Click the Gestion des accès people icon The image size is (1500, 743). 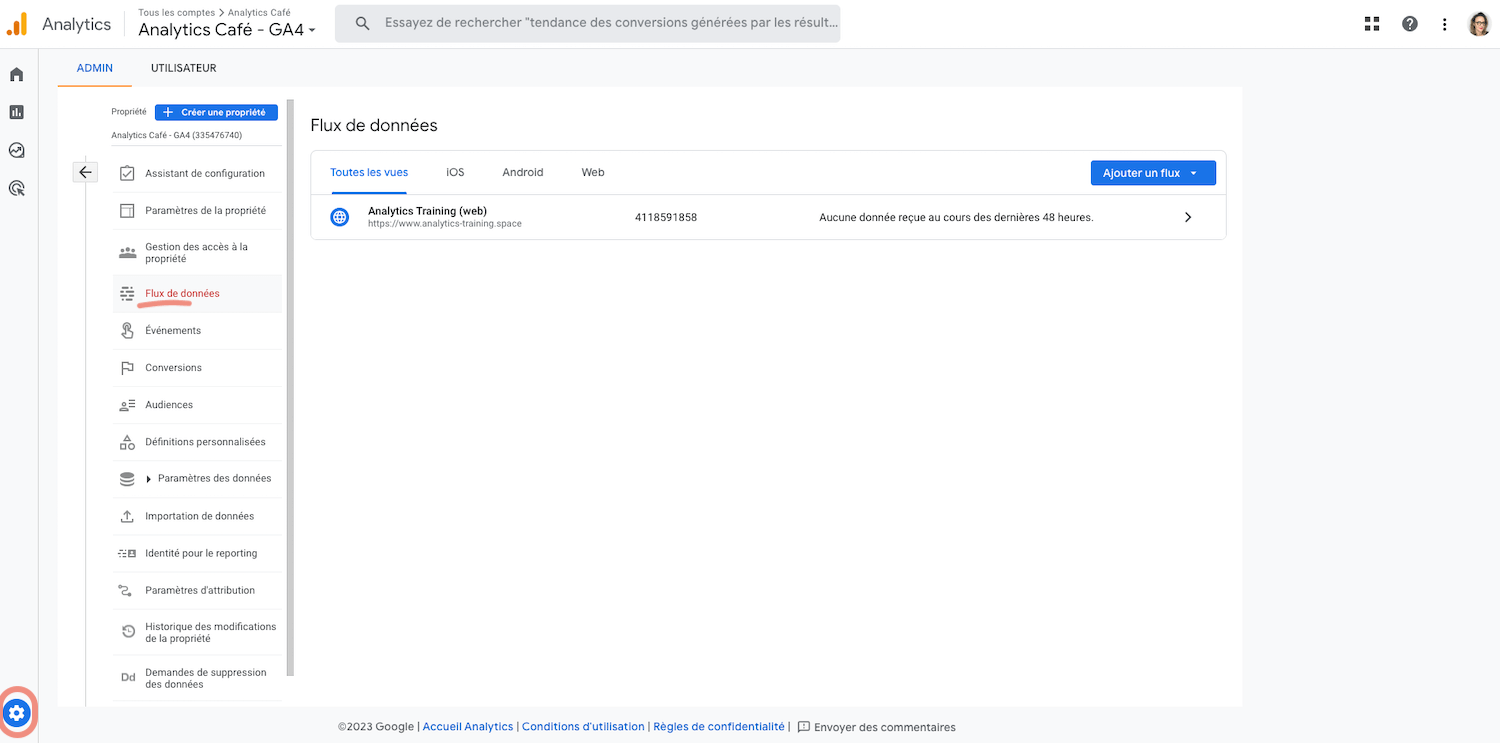[x=127, y=252]
